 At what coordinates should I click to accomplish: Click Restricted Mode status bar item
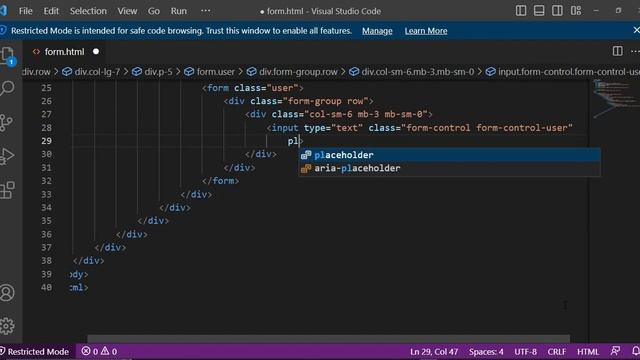coord(35,351)
